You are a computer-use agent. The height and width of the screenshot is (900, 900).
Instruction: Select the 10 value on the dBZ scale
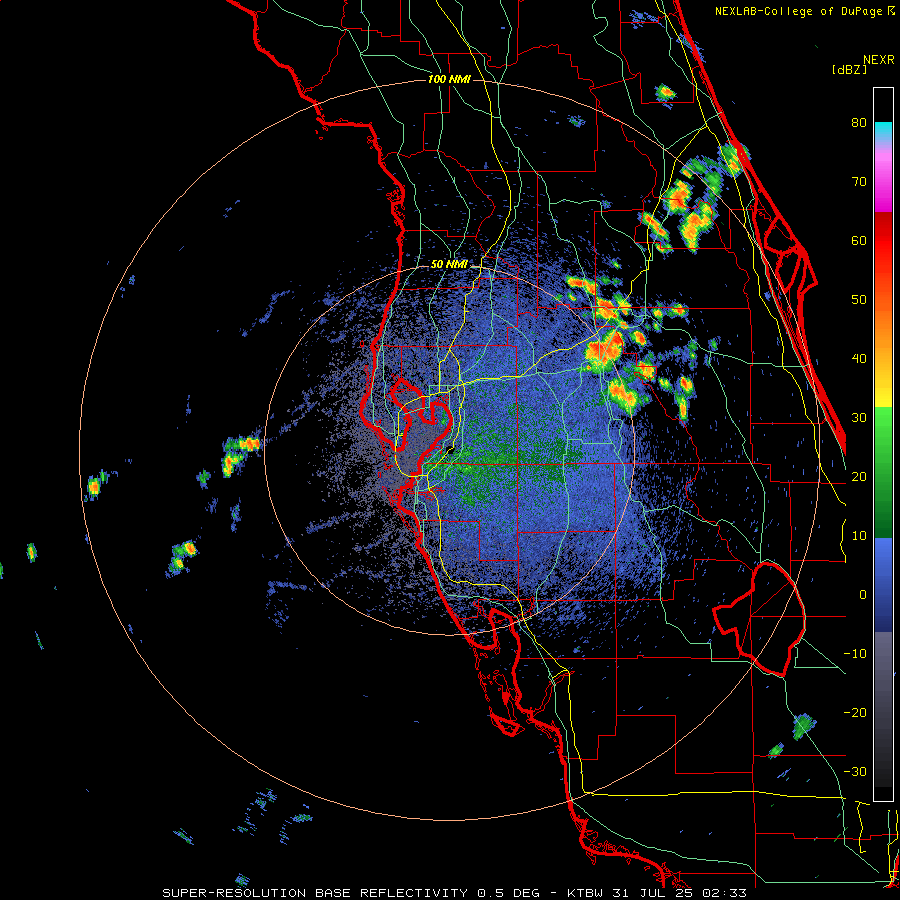[x=859, y=536]
